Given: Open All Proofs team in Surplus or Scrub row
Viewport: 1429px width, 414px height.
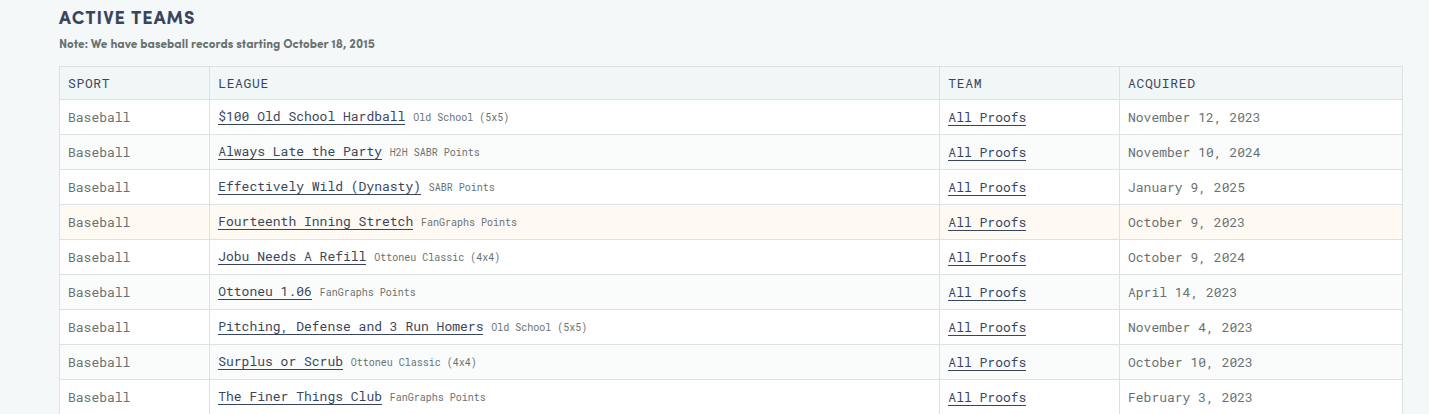Looking at the screenshot, I should click(x=986, y=362).
